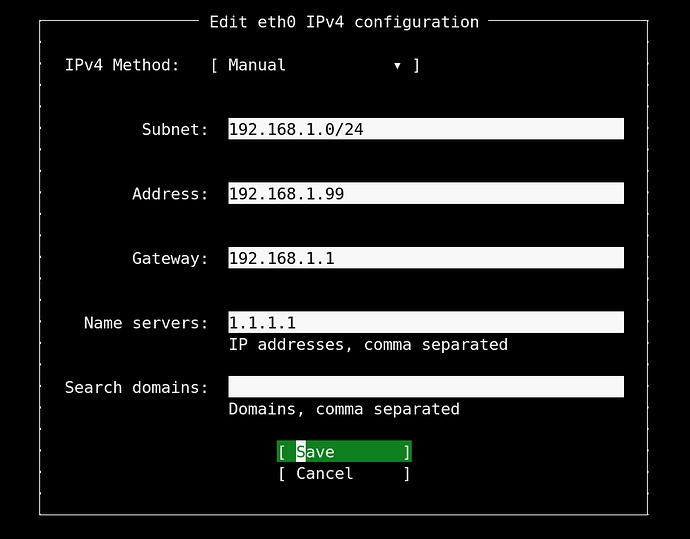Screen dimensions: 690x539
Task: Select the Address input field
Action: [x=426, y=193]
